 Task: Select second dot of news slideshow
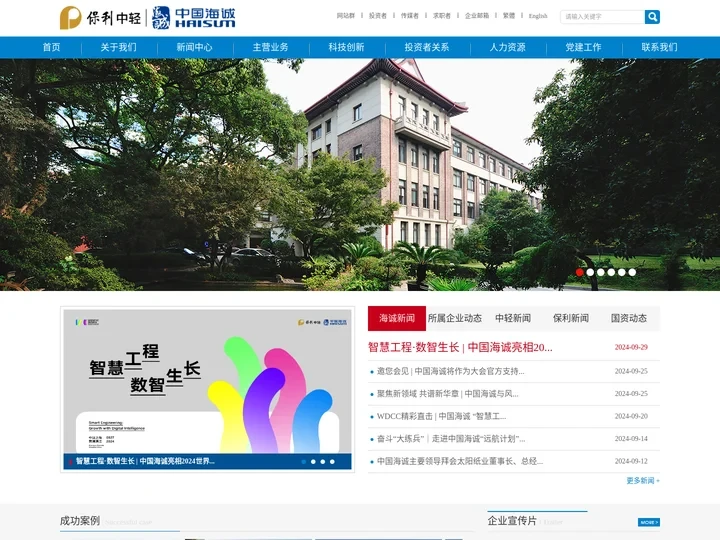313,461
